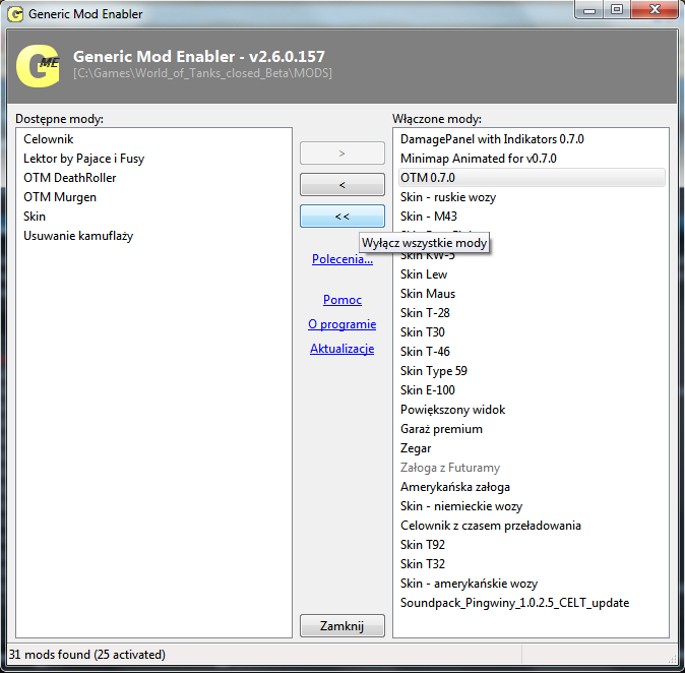The width and height of the screenshot is (685, 673).
Task: Select Celownik in available mods
Action: point(48,139)
